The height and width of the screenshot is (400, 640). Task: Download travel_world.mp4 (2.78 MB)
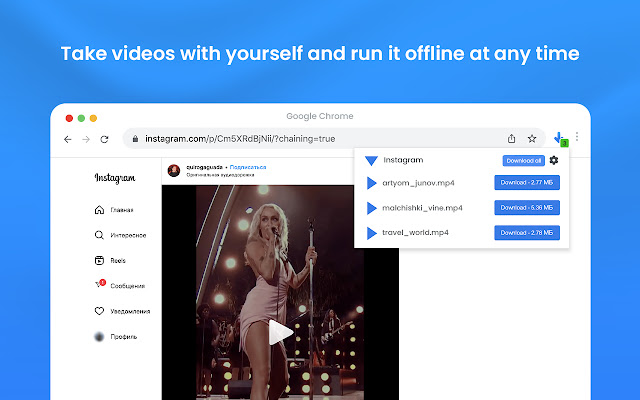tap(527, 233)
